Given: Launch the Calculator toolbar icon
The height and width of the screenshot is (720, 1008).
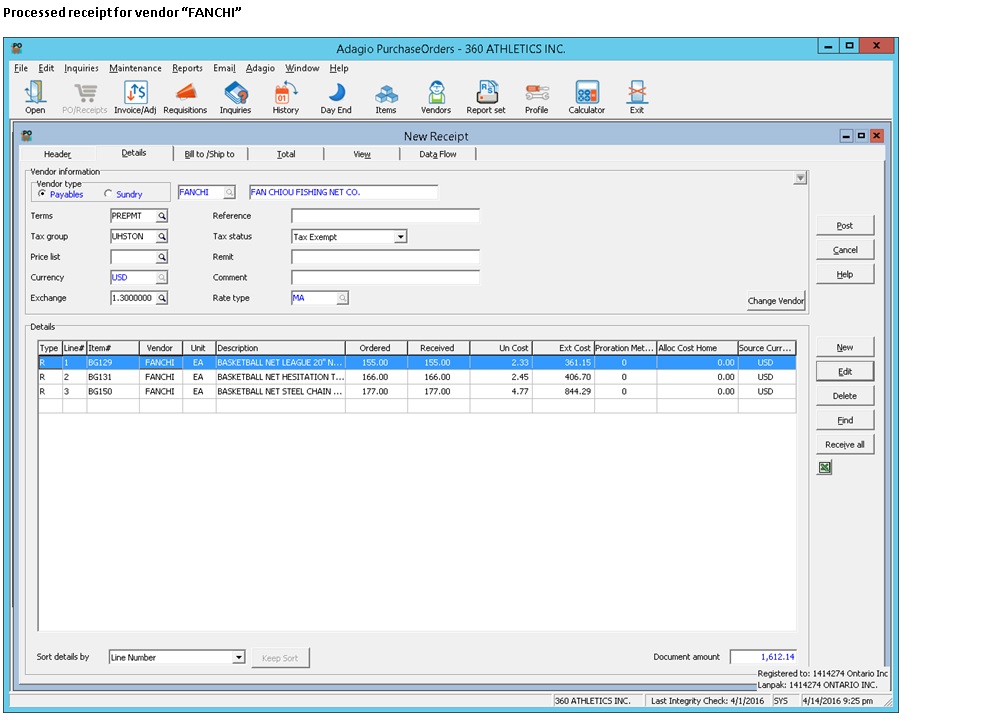Looking at the screenshot, I should (x=587, y=94).
